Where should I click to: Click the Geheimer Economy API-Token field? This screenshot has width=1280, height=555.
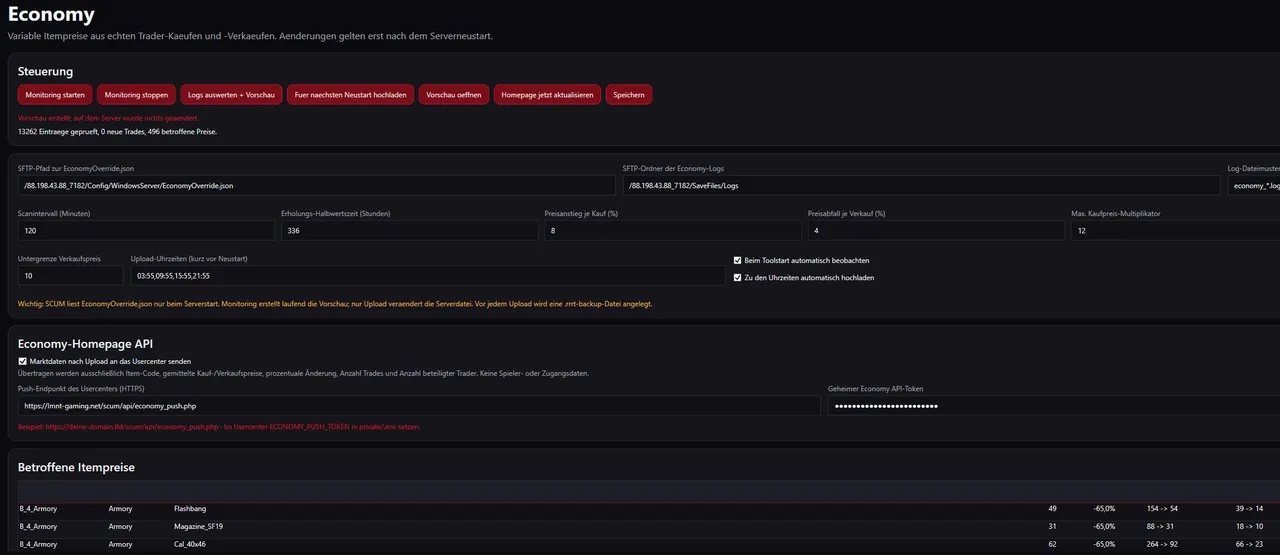pos(1054,406)
